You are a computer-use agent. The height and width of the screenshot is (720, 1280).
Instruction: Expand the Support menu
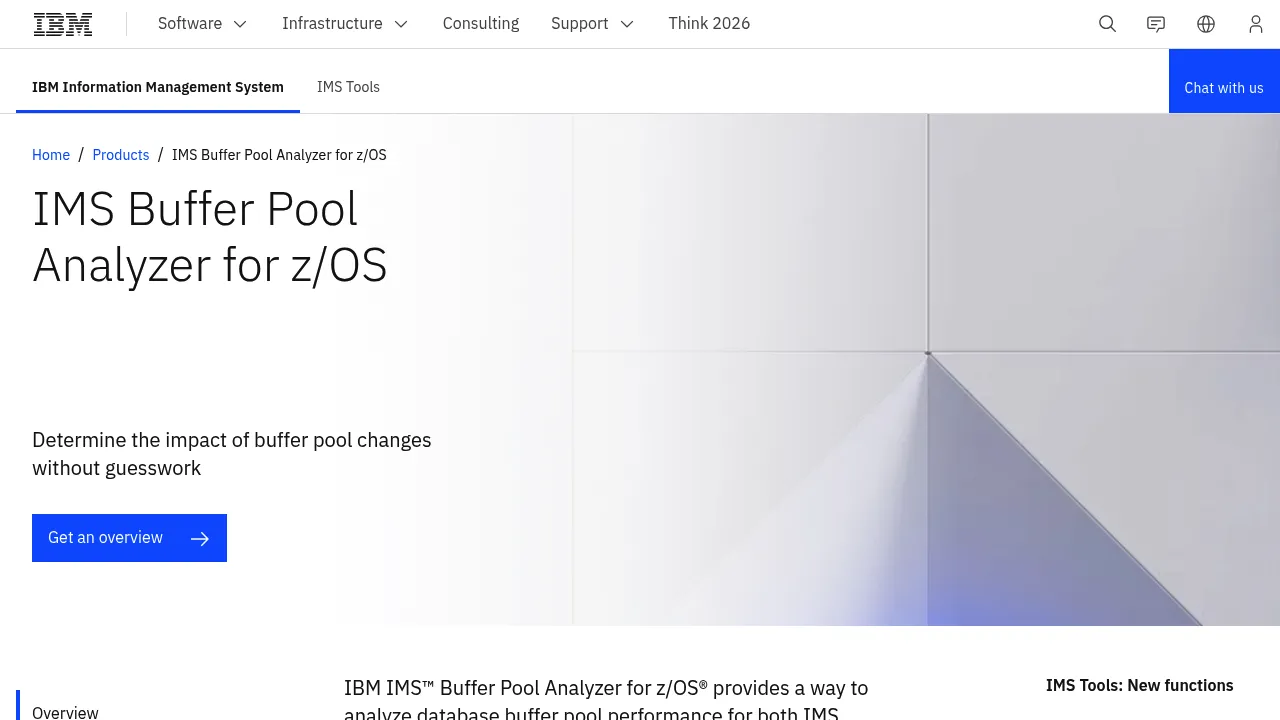point(593,24)
